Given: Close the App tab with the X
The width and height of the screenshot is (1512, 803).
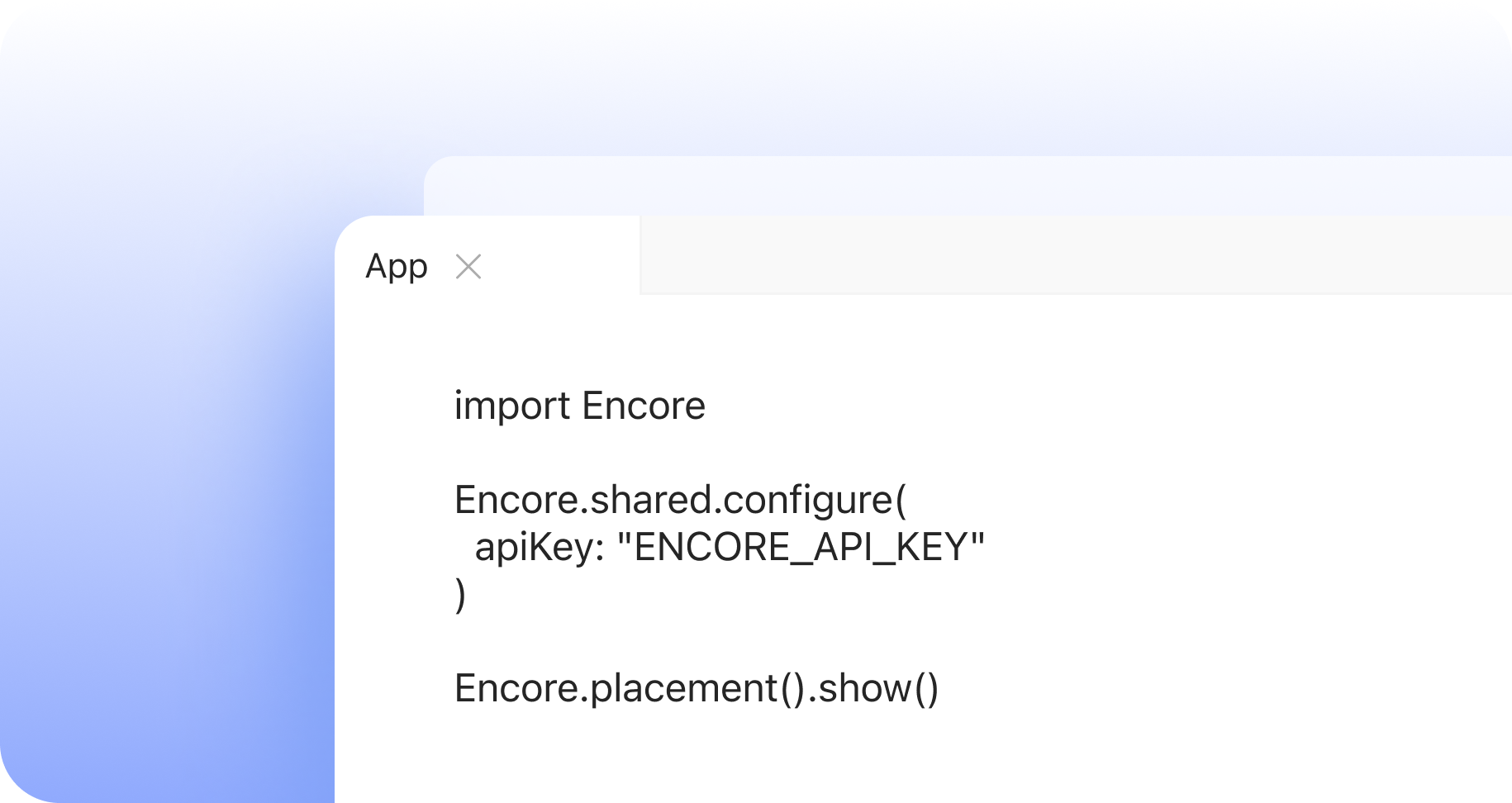Looking at the screenshot, I should tap(468, 267).
